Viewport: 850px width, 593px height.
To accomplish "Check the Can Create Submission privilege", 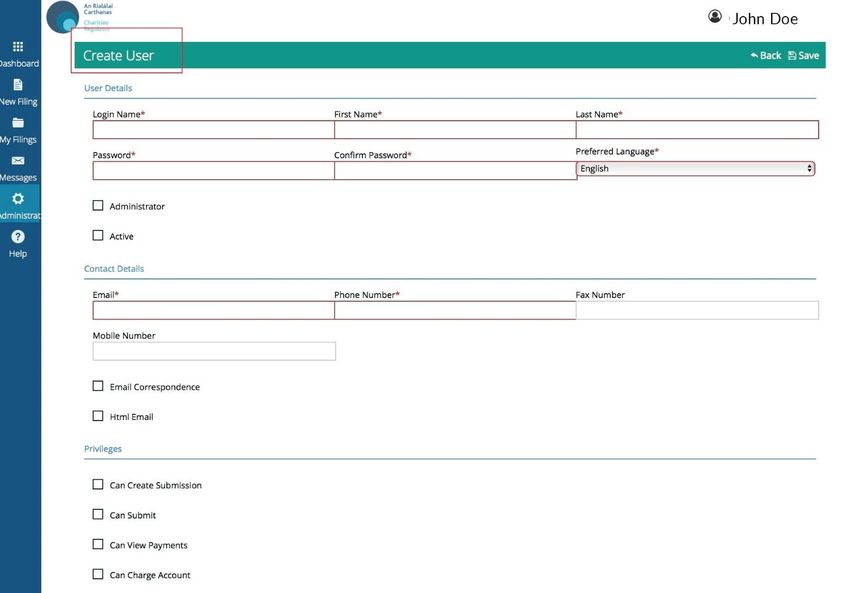I will [98, 484].
